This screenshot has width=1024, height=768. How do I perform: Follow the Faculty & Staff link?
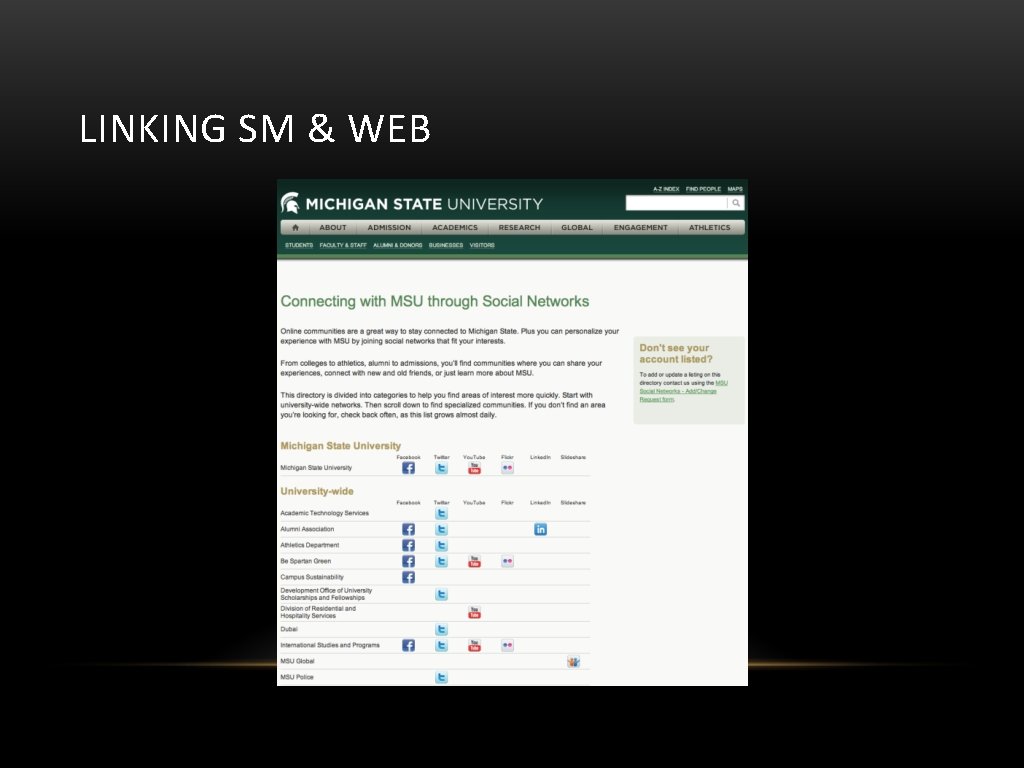point(343,246)
